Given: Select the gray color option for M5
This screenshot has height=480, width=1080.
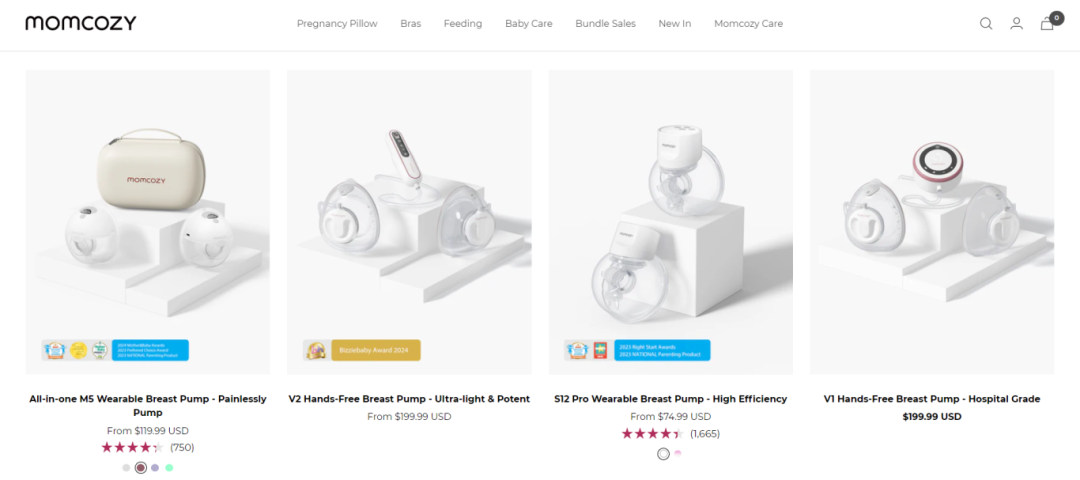Looking at the screenshot, I should click(126, 467).
